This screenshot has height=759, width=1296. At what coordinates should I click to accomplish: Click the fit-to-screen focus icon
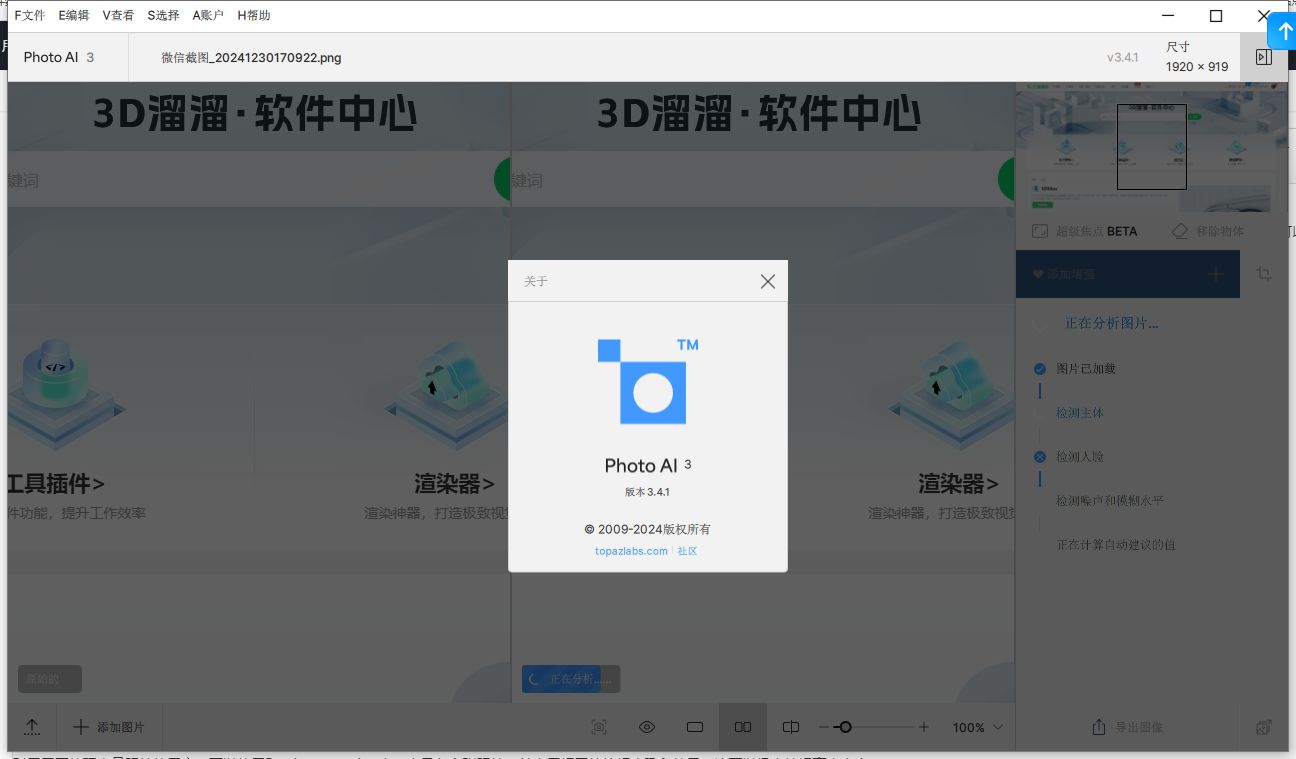pos(599,727)
